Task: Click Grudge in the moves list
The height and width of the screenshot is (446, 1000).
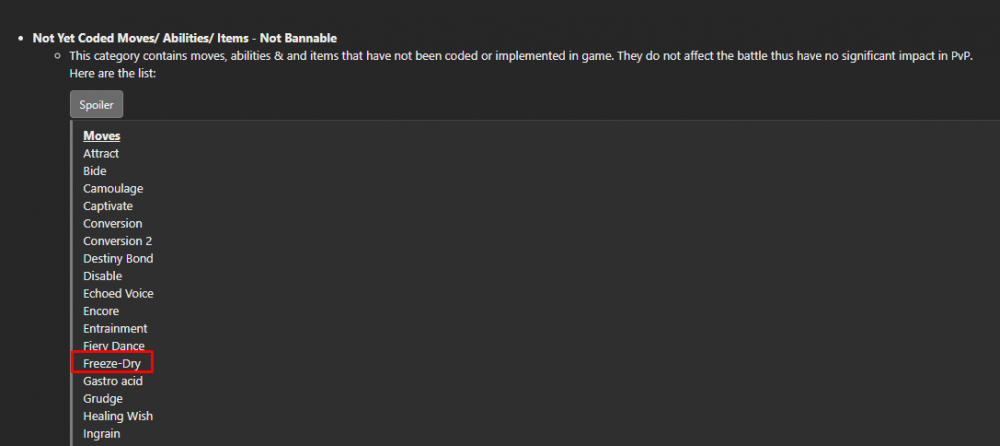Action: (x=102, y=398)
